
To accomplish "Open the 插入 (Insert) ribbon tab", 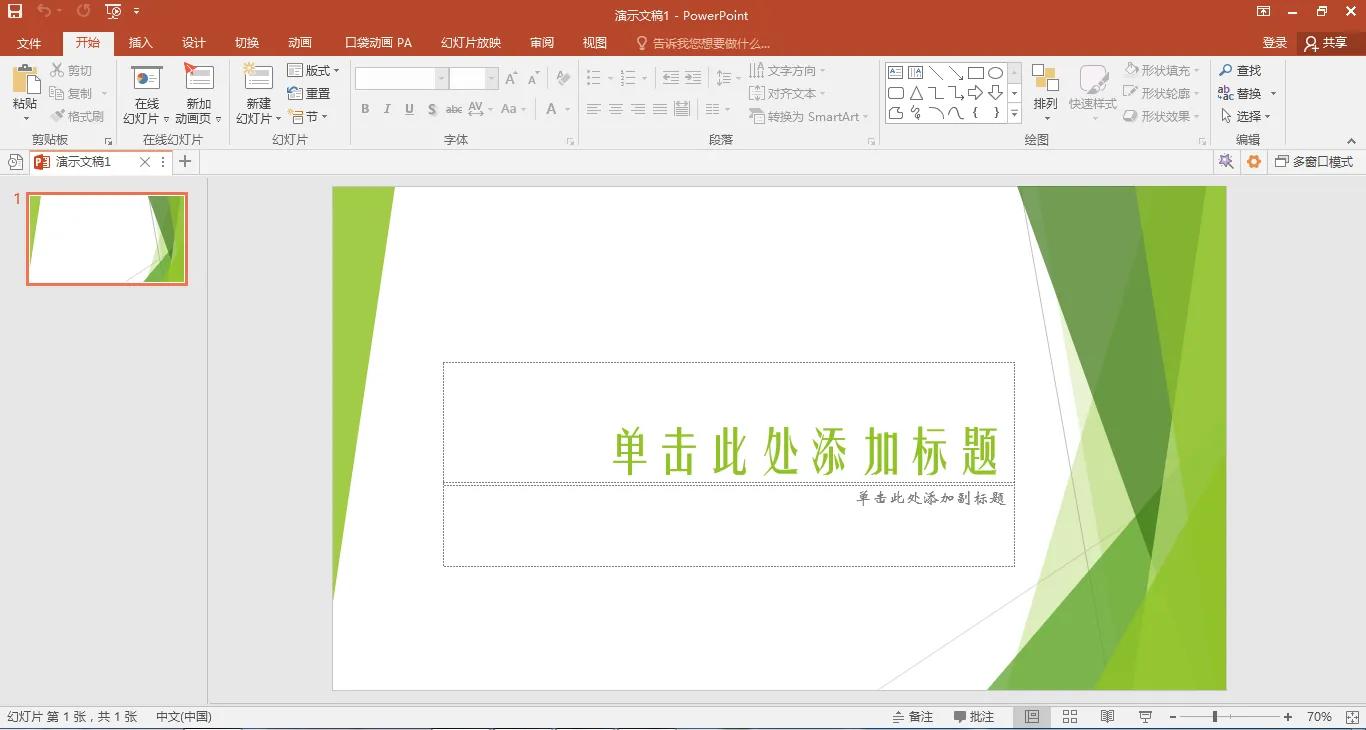I will pos(141,43).
